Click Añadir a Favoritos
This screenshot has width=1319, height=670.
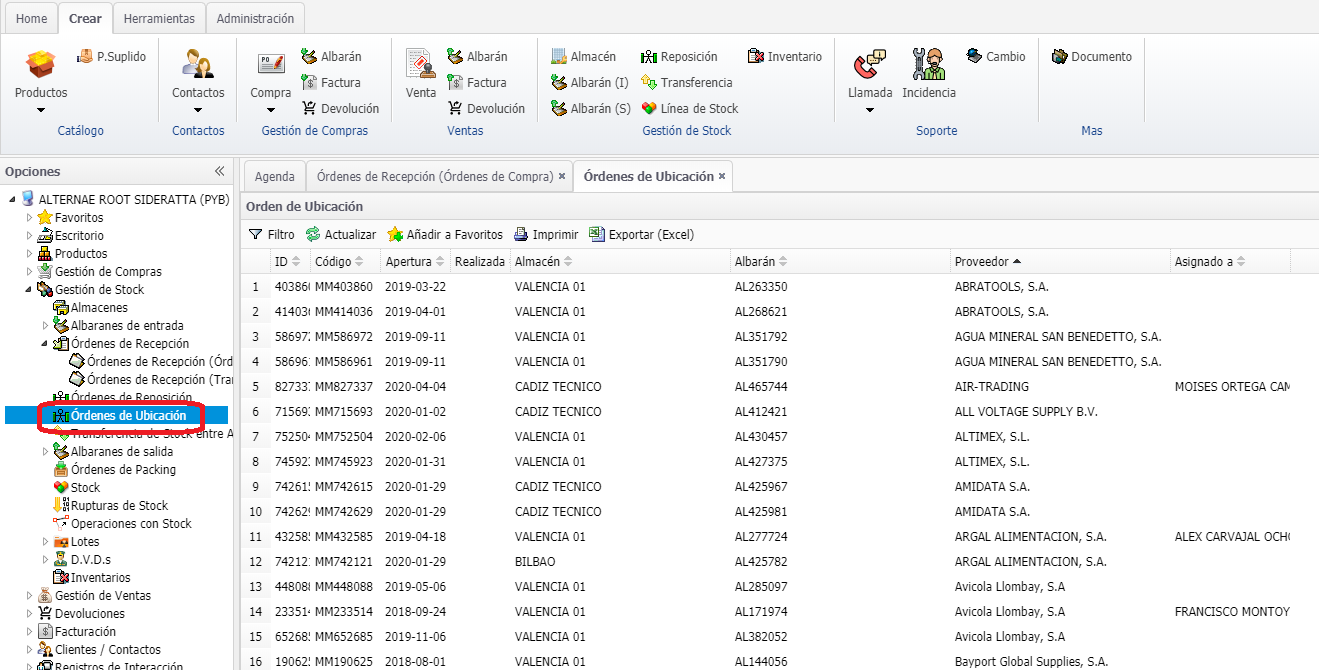tap(445, 235)
